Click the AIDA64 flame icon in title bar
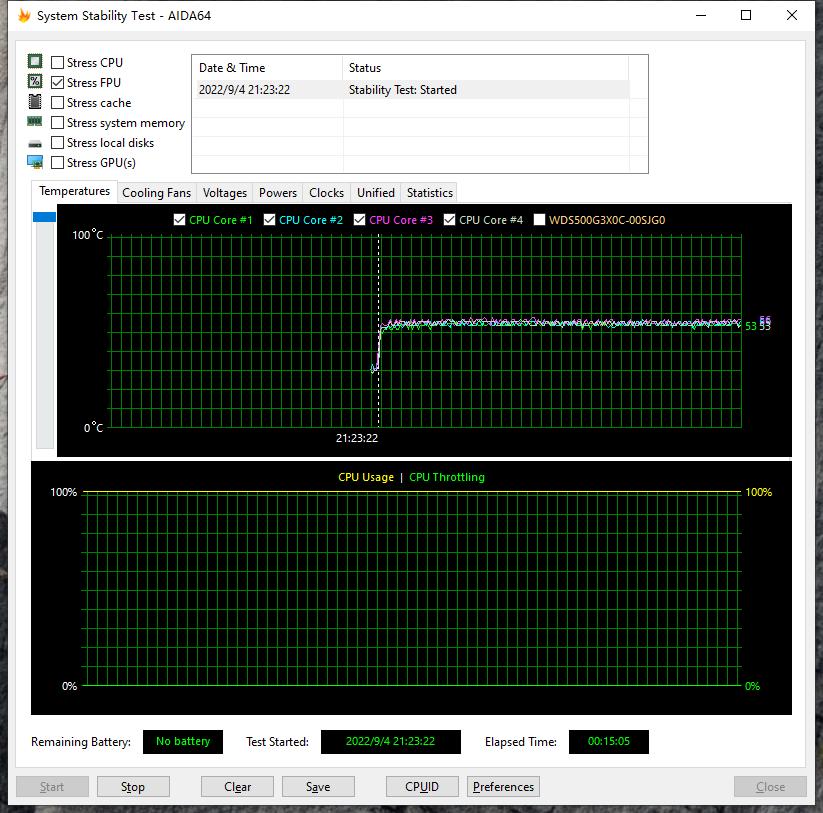Viewport: 823px width, 813px height. (x=24, y=16)
